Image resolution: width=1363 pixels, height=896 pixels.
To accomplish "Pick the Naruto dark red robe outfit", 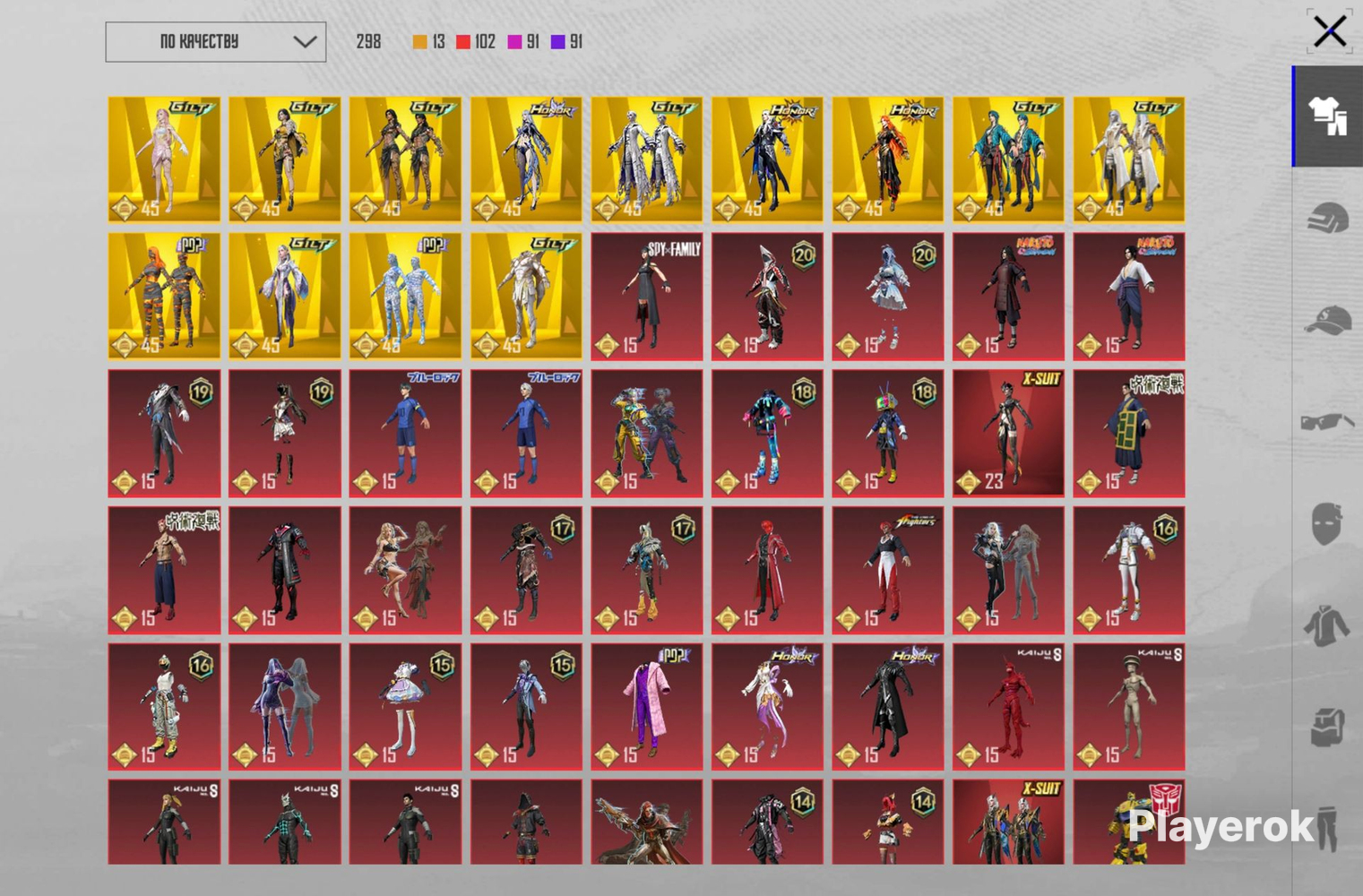I will pos(1008,297).
